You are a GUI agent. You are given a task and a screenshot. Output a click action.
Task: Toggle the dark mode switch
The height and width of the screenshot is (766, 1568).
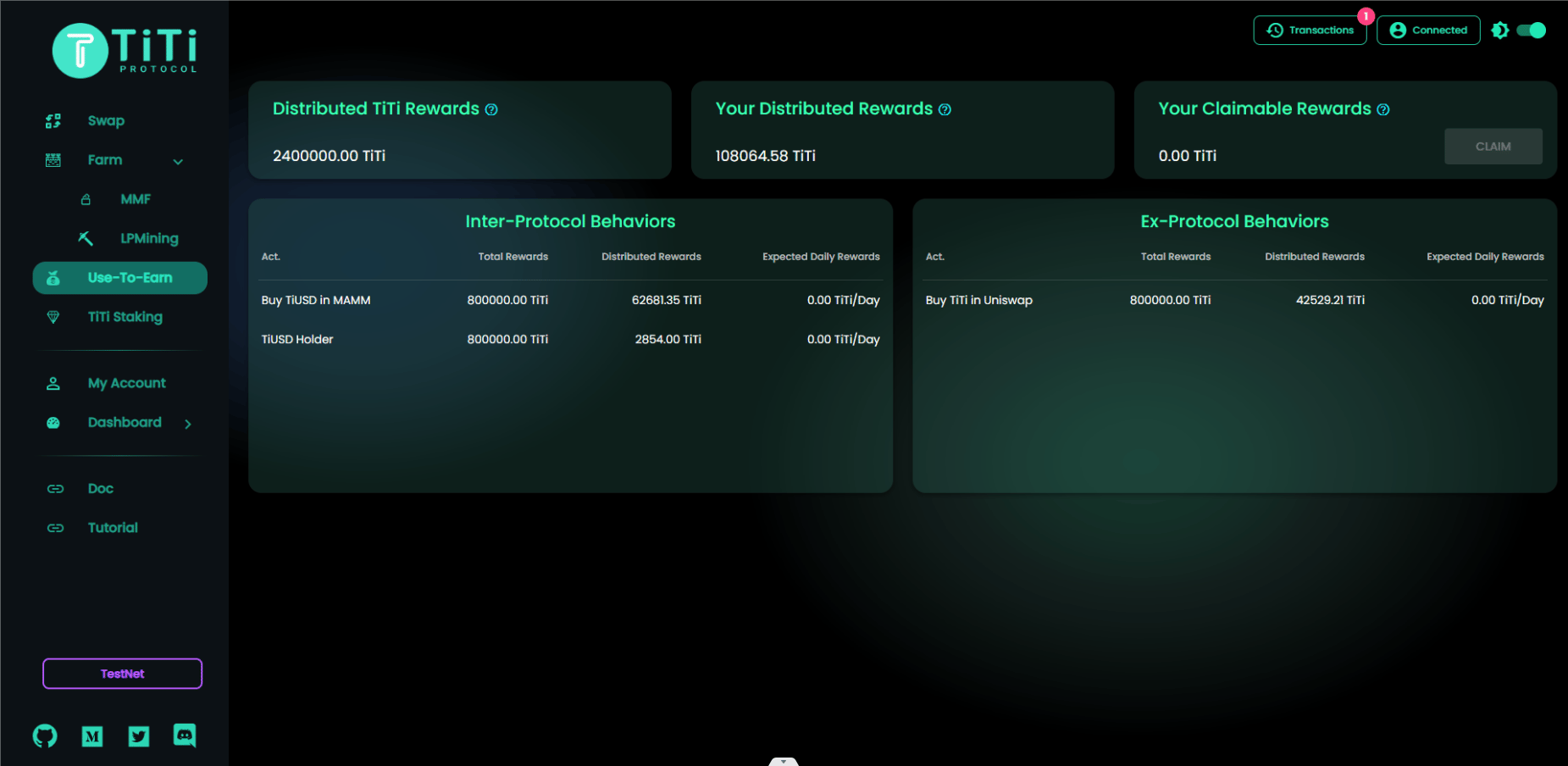[x=1532, y=31]
